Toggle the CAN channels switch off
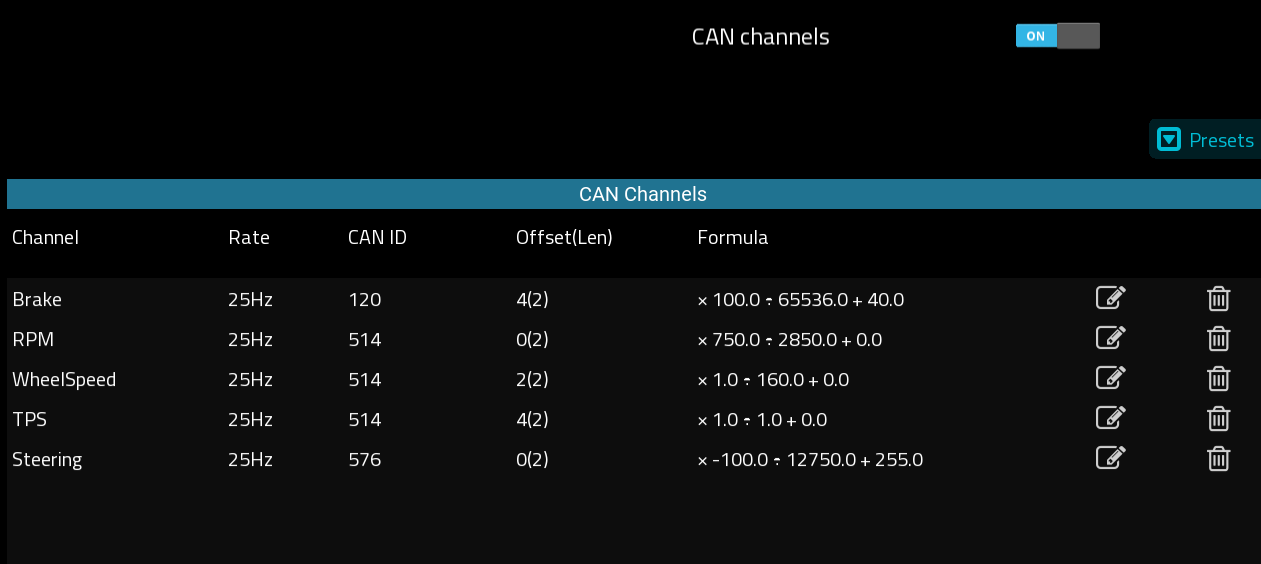Viewport: 1261px width, 564px height. [x=1057, y=36]
